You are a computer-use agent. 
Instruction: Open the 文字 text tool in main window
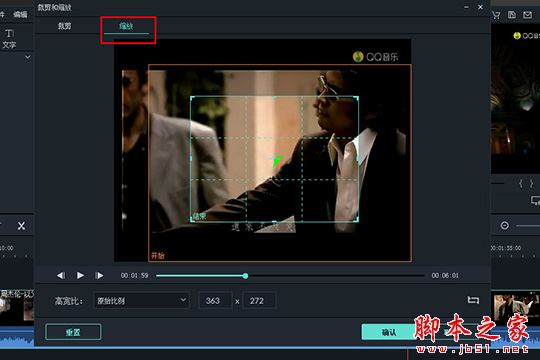coord(9,39)
